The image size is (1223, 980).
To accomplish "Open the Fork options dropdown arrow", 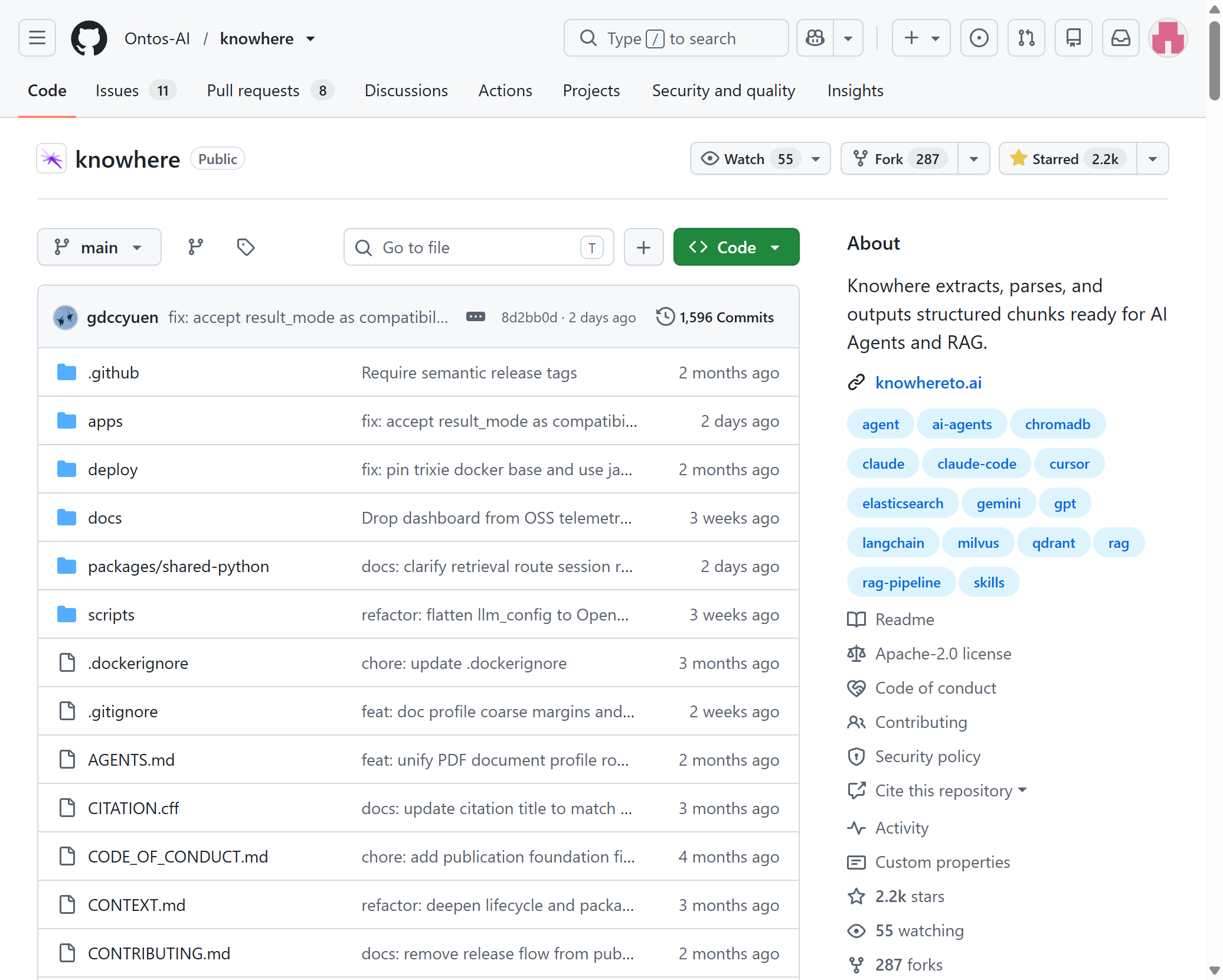I will (974, 159).
